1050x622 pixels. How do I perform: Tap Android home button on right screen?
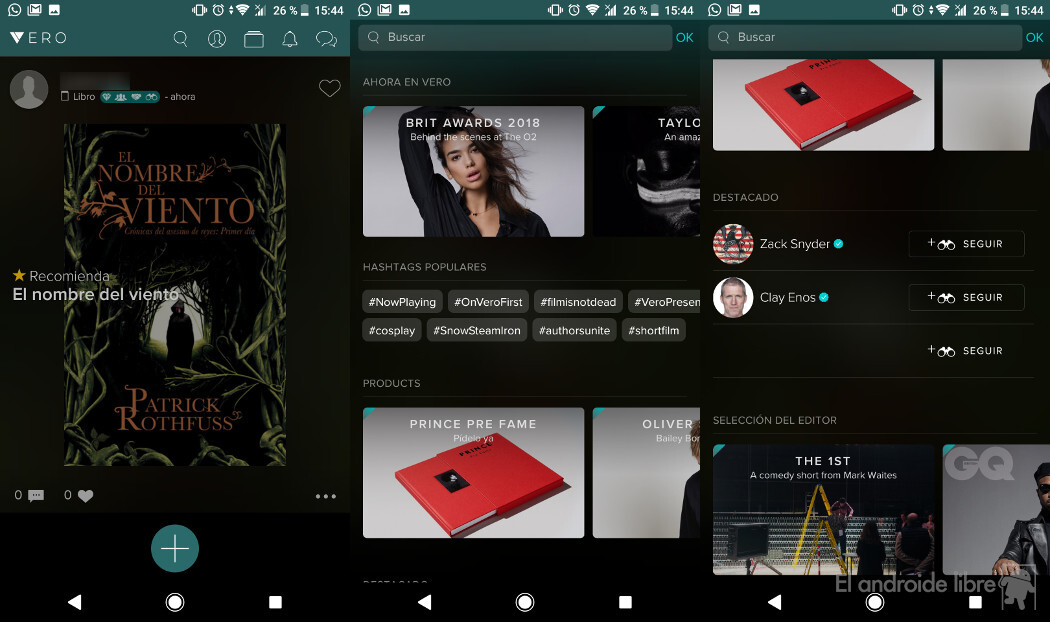(x=875, y=602)
